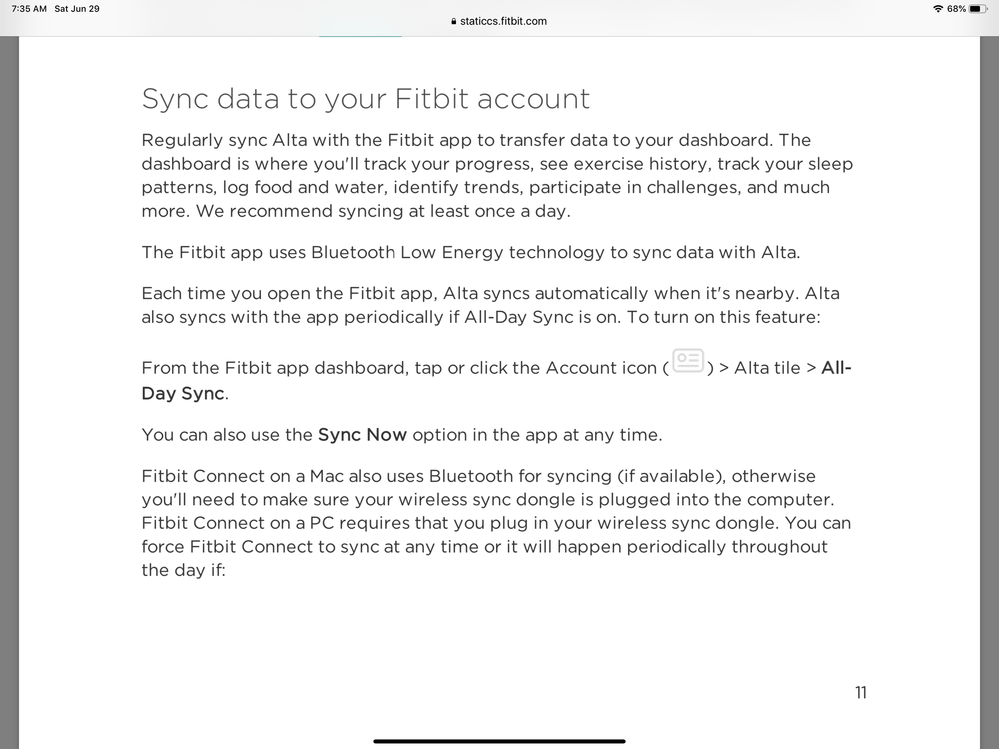Tap the paragraph starting Fitbit Connect on a Mac
This screenshot has height=749, width=999.
click(x=496, y=523)
